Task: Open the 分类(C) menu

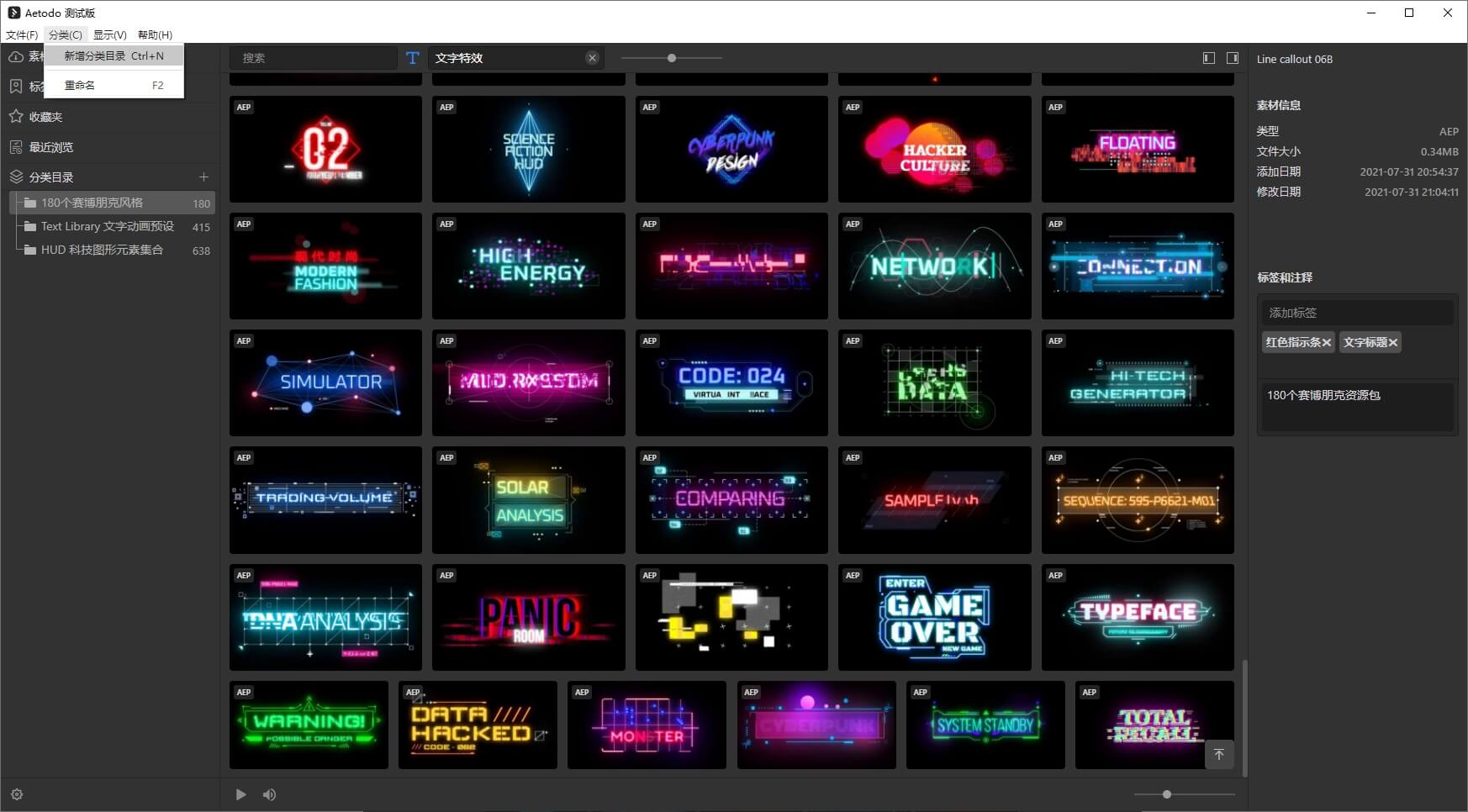Action: [66, 35]
